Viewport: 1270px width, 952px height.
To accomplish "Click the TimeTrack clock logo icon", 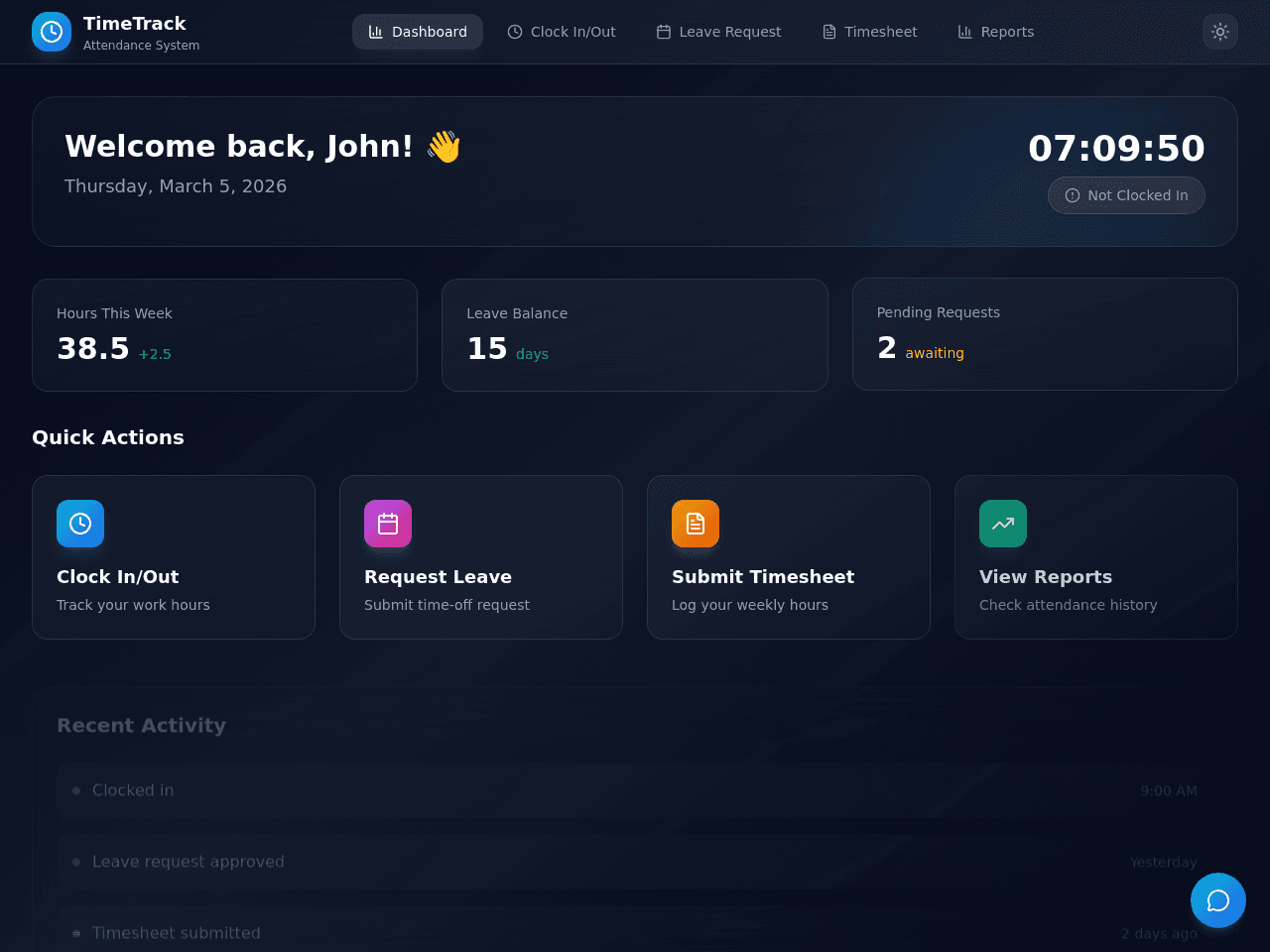I will coord(52,32).
